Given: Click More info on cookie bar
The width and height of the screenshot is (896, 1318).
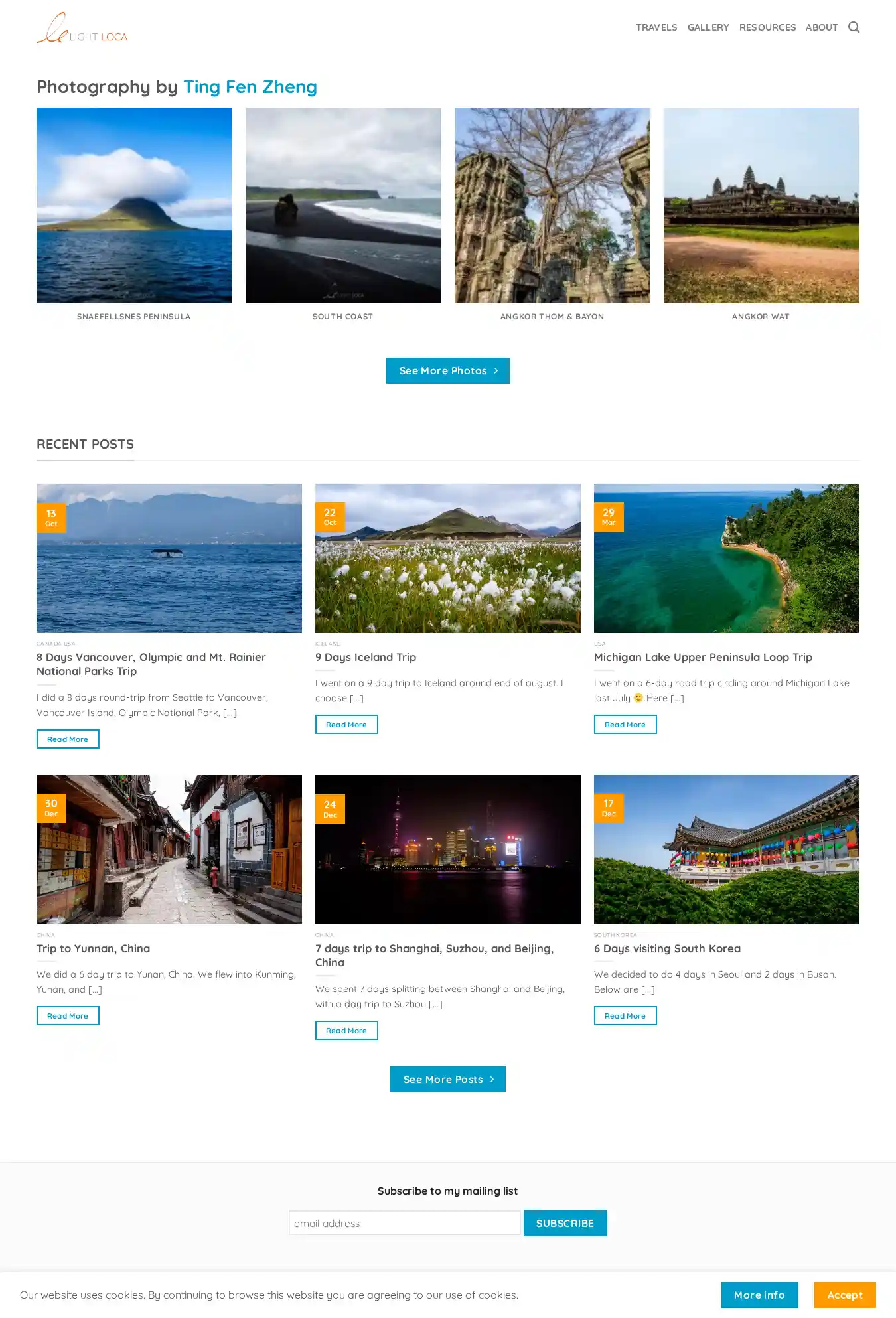Looking at the screenshot, I should pos(759,1295).
